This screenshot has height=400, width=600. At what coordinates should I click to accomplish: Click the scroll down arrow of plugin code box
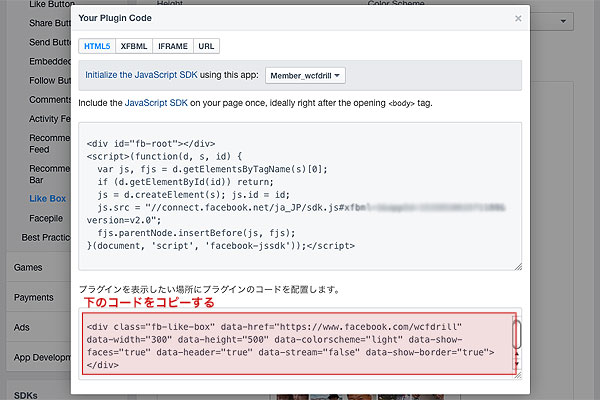pos(517,364)
